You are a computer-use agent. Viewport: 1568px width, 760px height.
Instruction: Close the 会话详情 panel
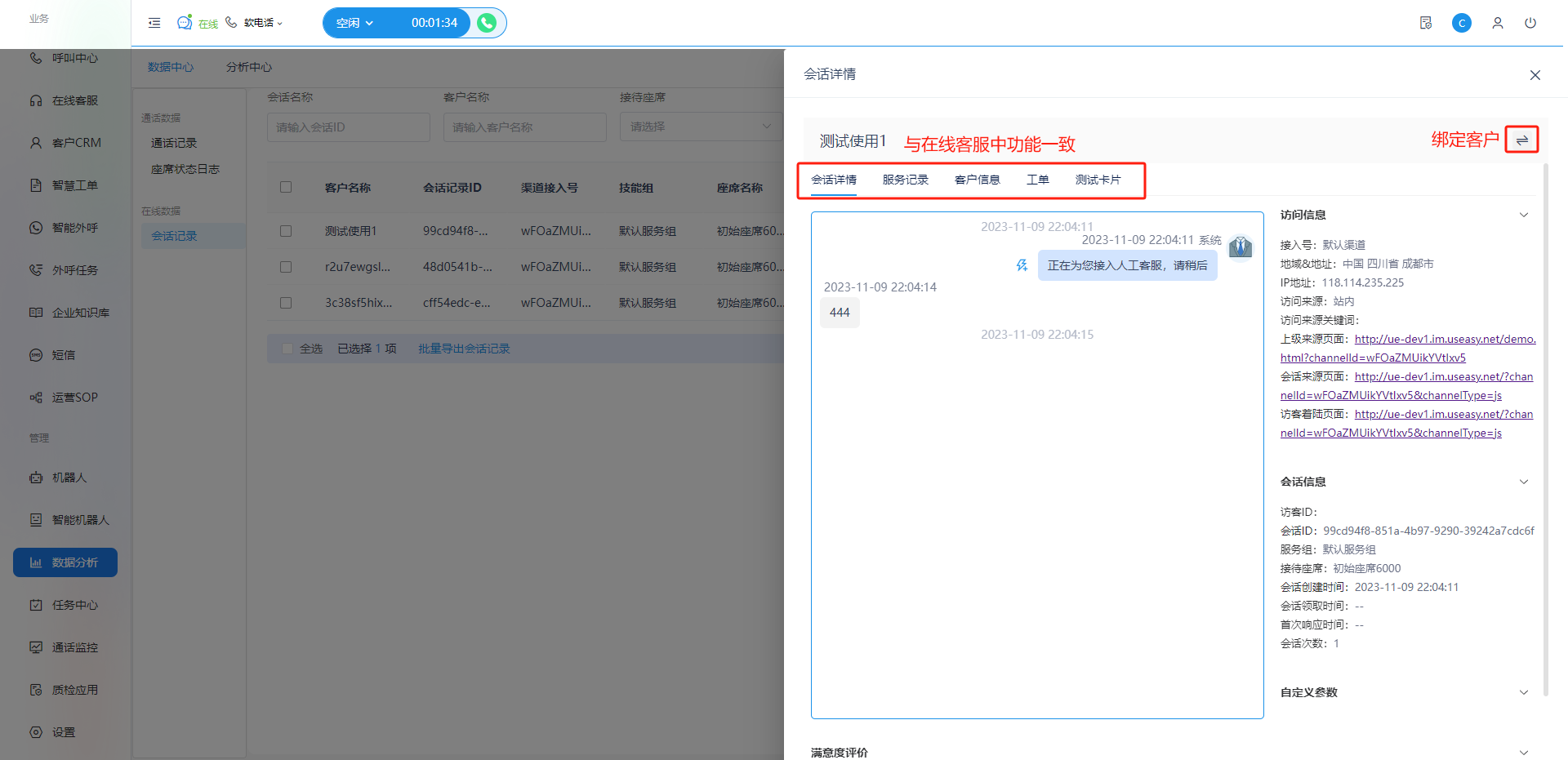1535,75
